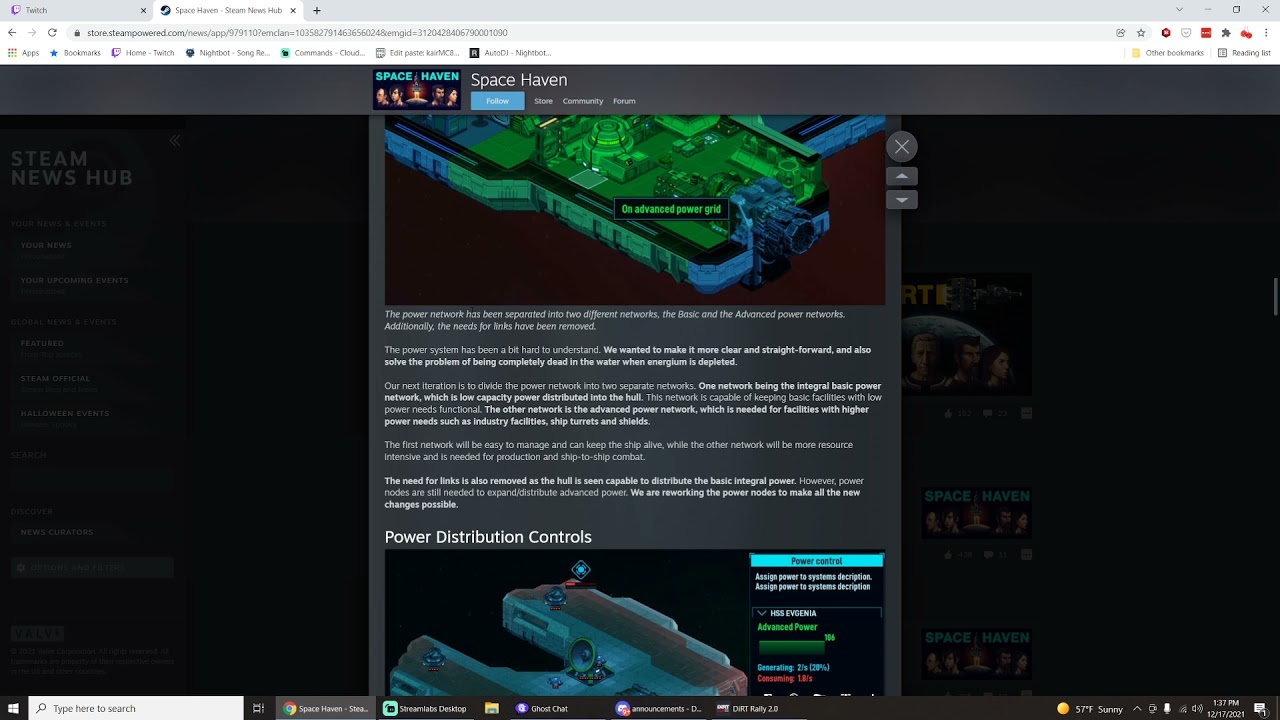Open the volume control in system tray
The width and height of the screenshot is (1280, 720).
coord(1198,708)
